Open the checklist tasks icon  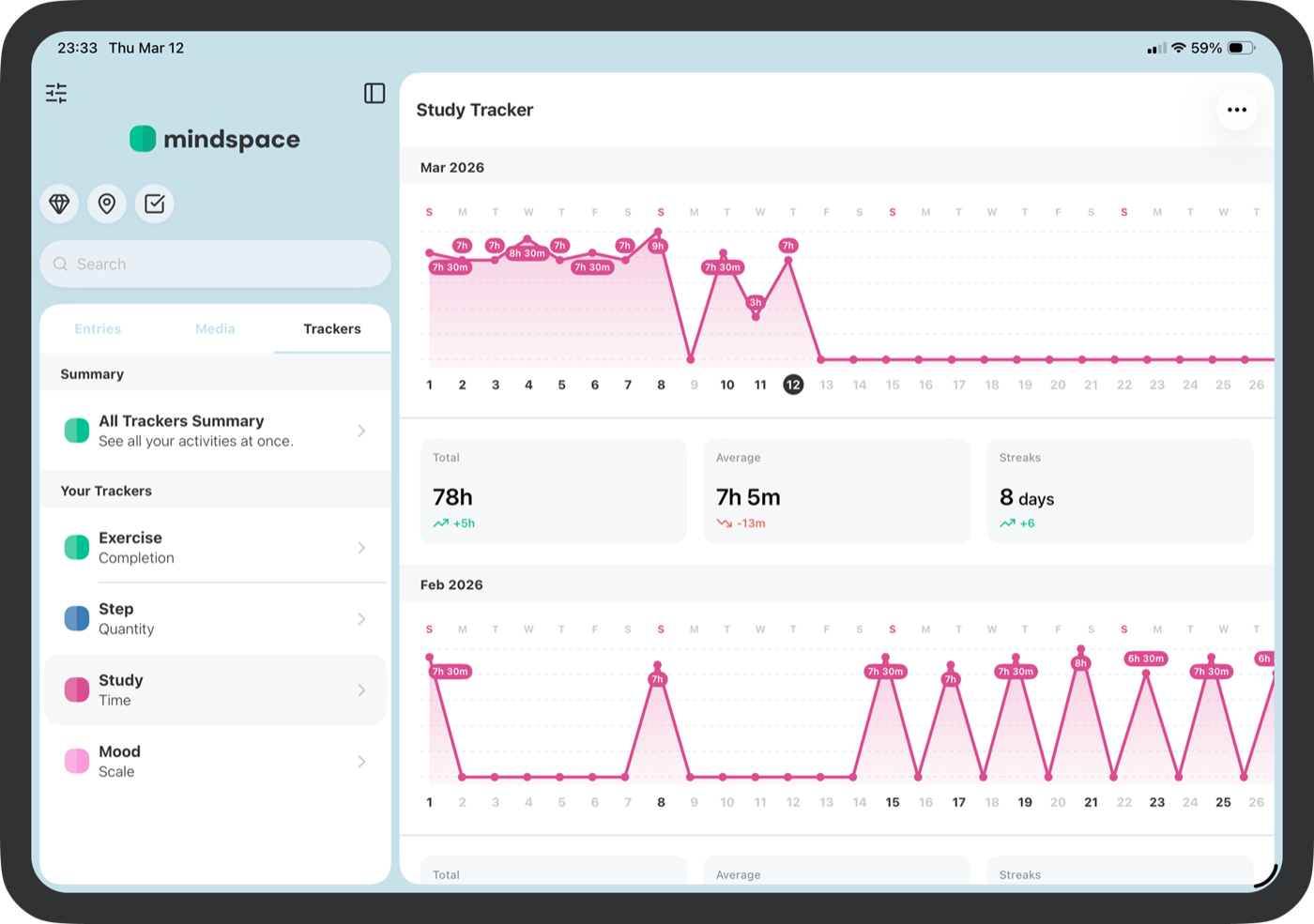tap(154, 204)
